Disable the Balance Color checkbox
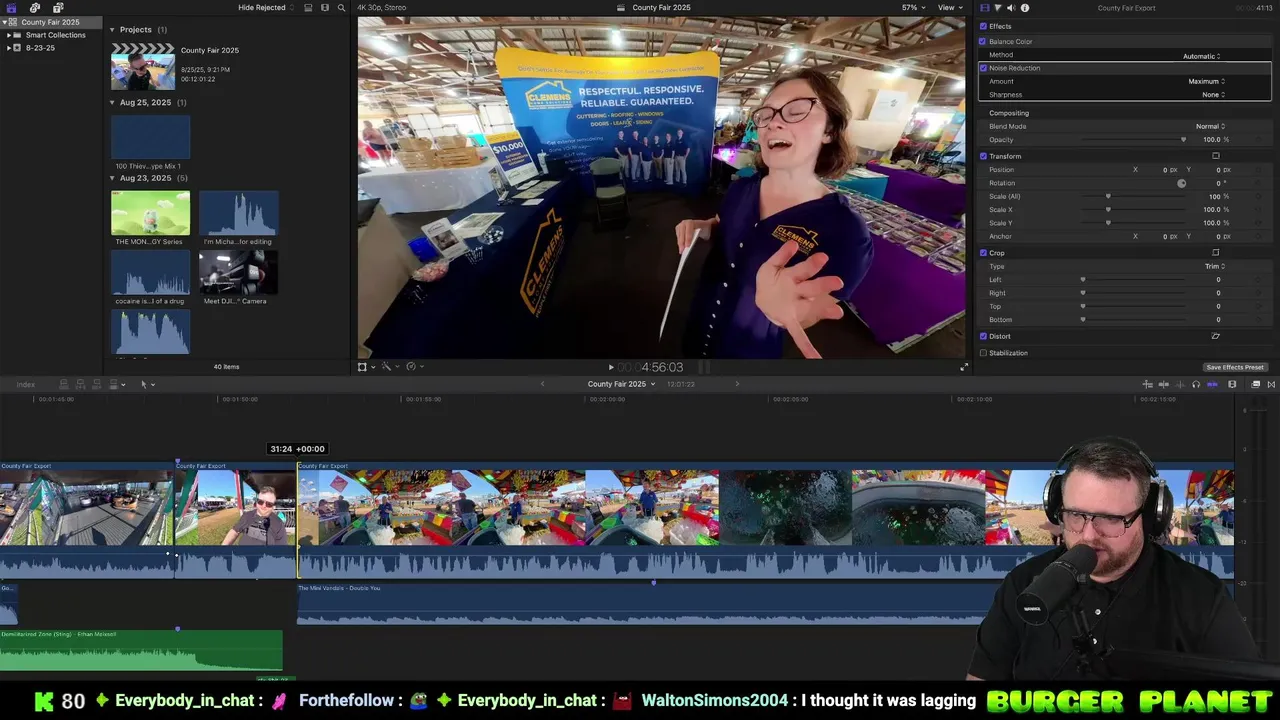 coord(983,41)
